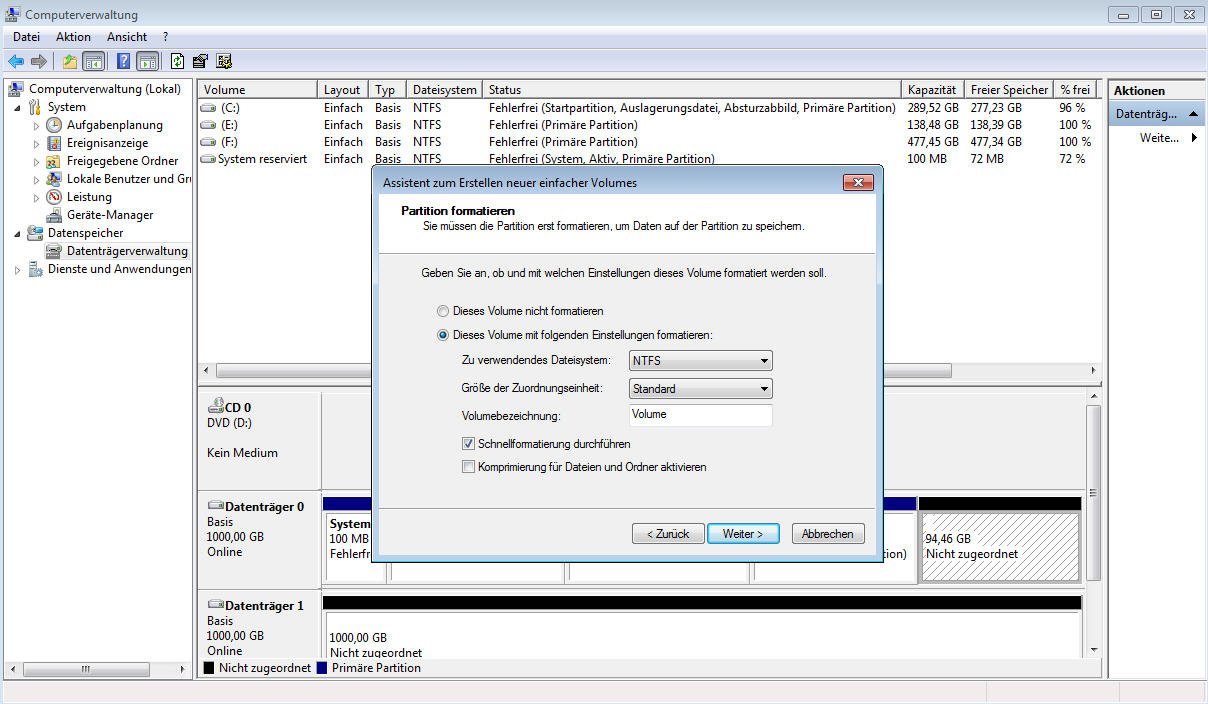Click the Weiter > button

point(743,534)
